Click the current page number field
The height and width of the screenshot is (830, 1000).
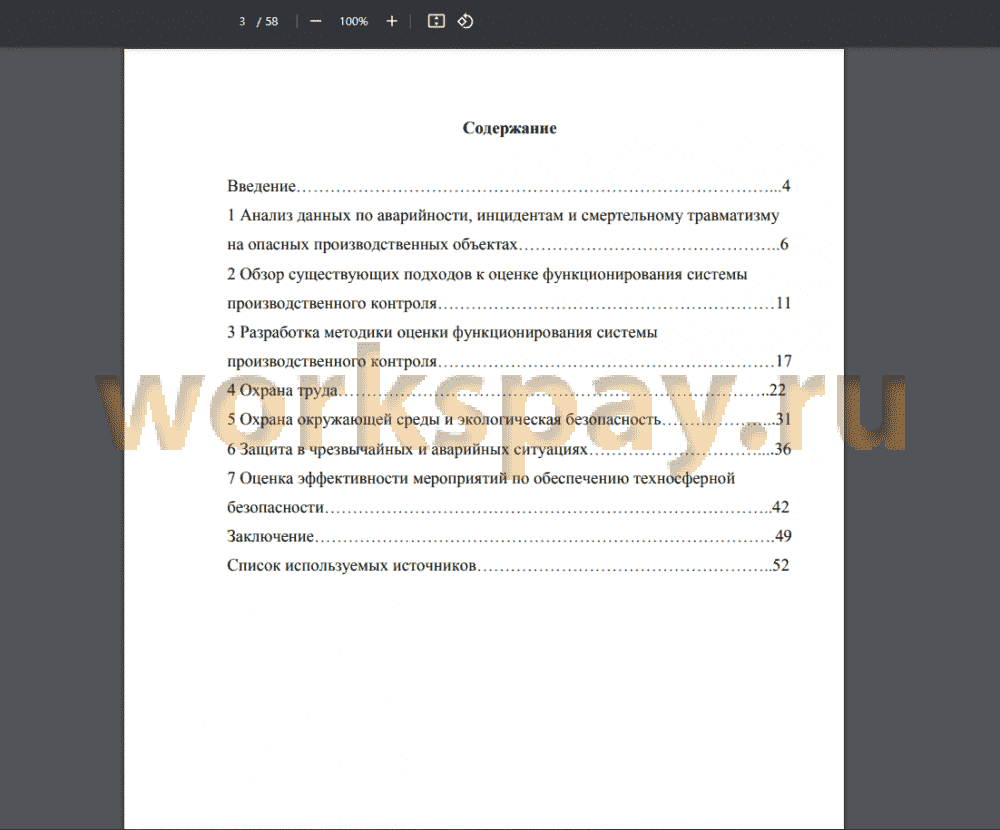tap(242, 21)
